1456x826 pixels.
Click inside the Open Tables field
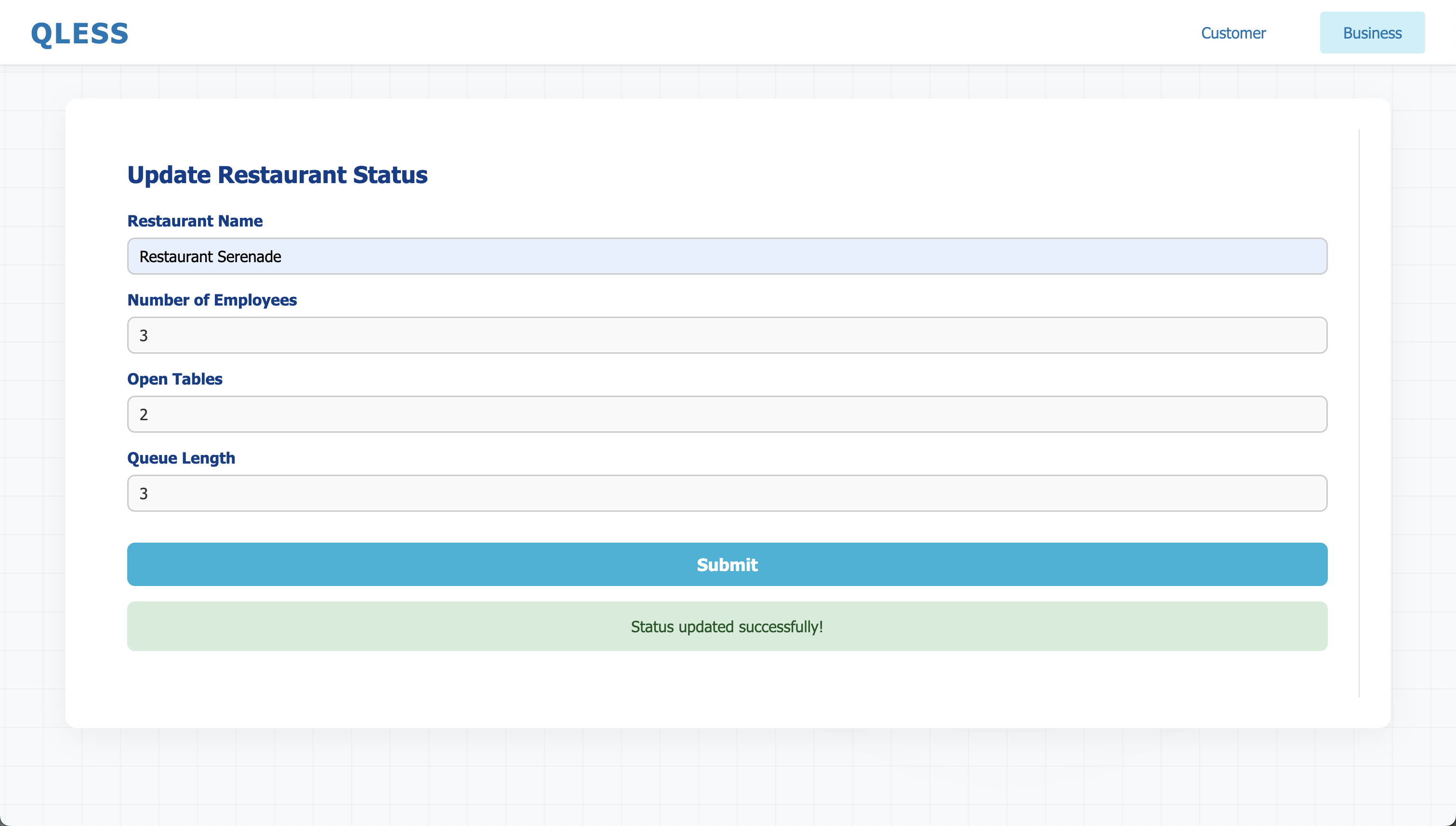click(x=727, y=414)
